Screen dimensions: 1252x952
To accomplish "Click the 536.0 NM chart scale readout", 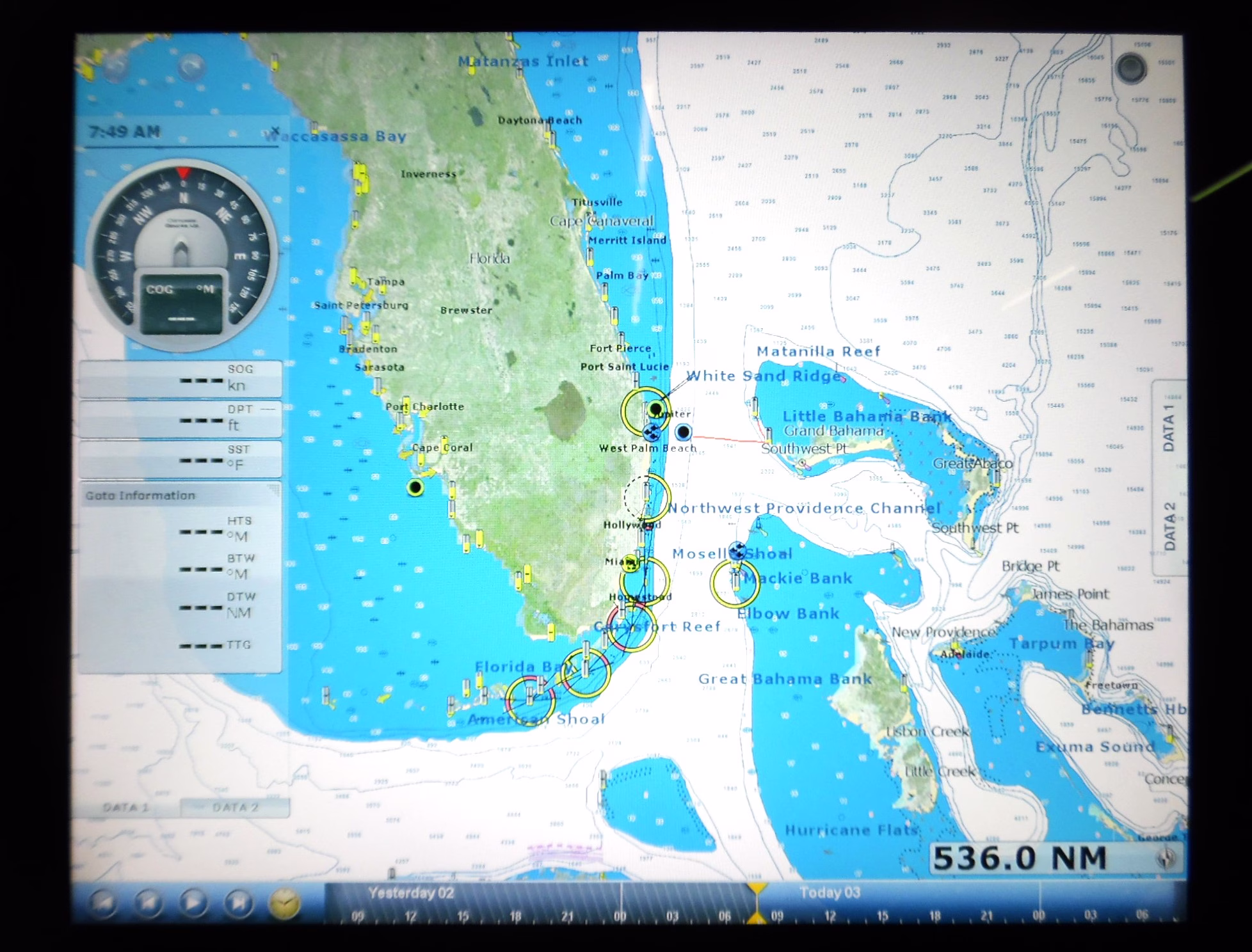I will point(1019,858).
